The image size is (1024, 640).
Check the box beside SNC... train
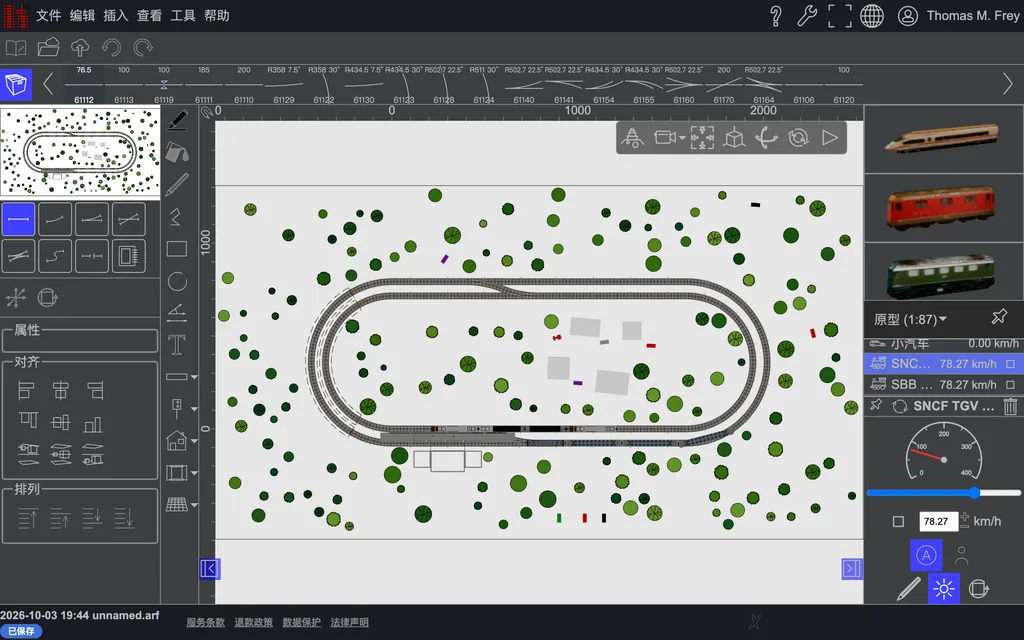click(x=1010, y=364)
